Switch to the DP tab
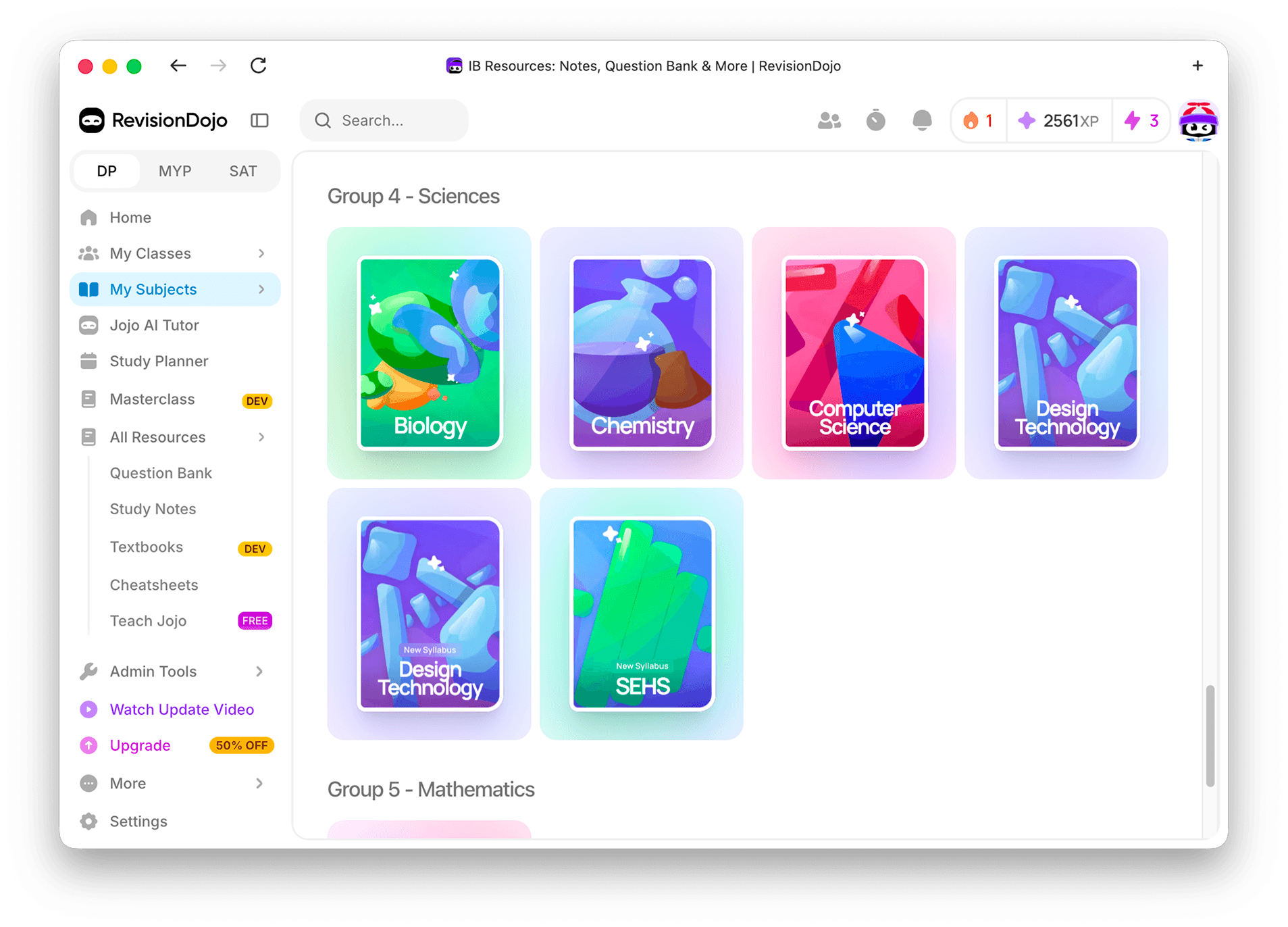Screen dimensions: 1288x927 point(107,171)
